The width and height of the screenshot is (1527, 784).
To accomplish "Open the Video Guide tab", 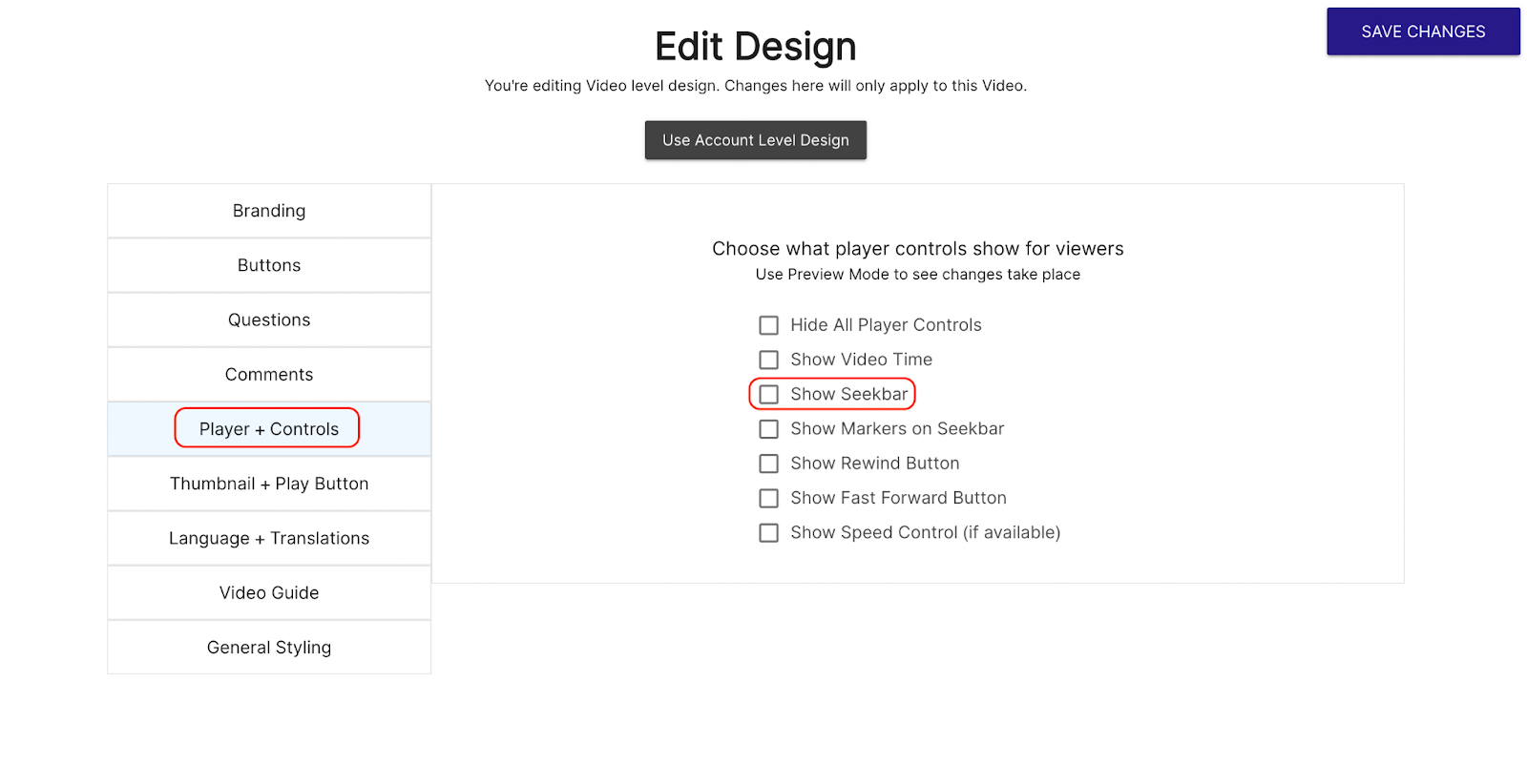I will point(269,592).
